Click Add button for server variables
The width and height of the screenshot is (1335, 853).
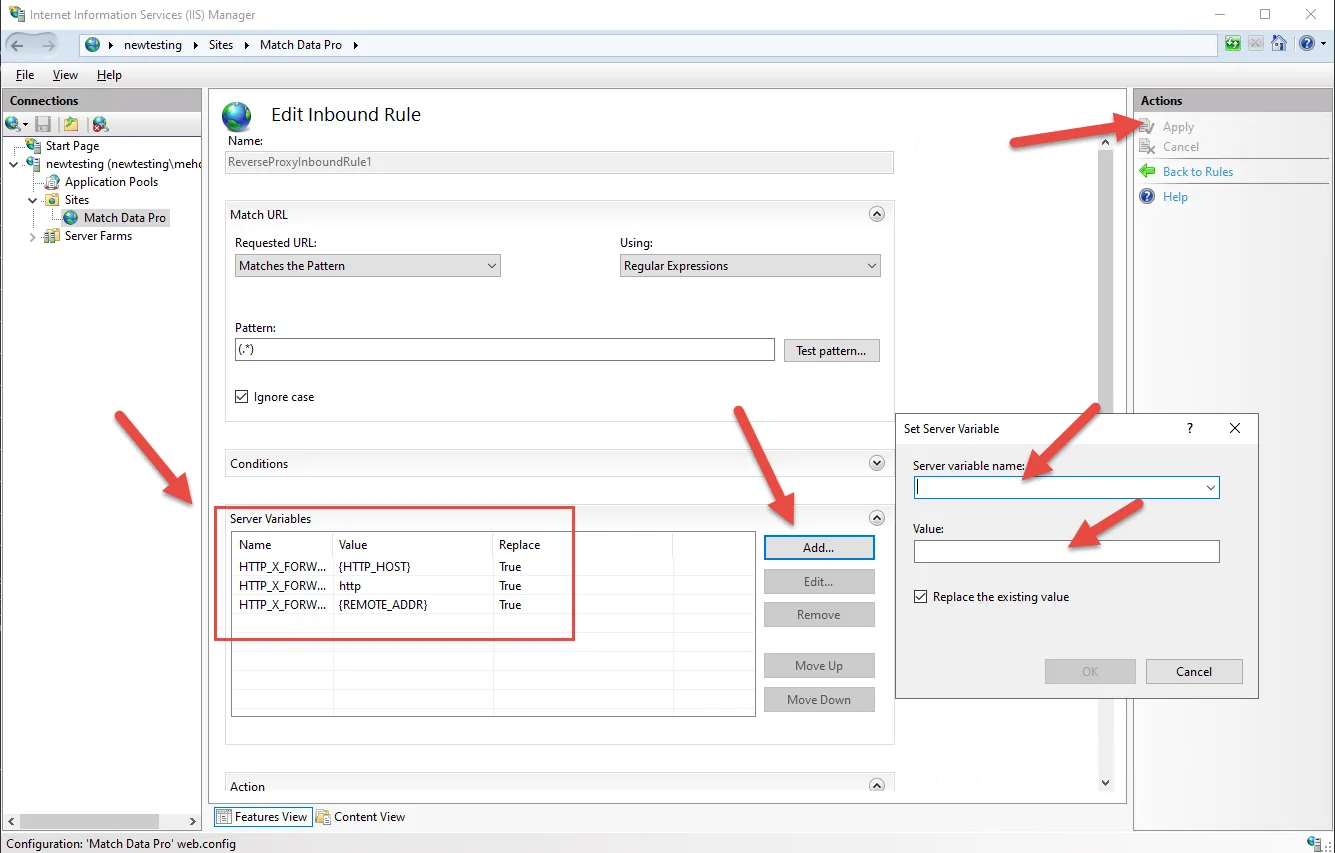click(818, 548)
